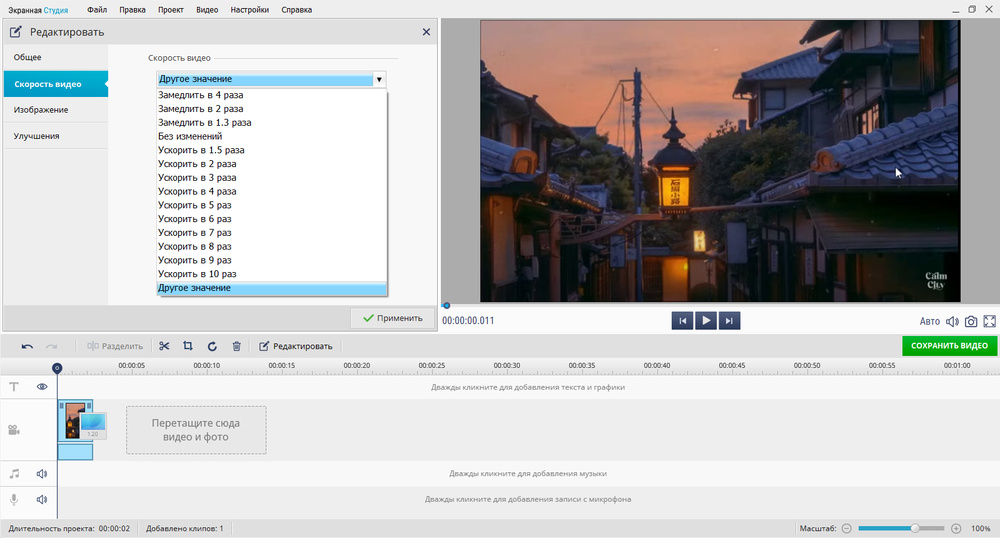Click СОХРАНИТЬ ВИДЕО button
The image size is (1000, 538).
click(949, 345)
